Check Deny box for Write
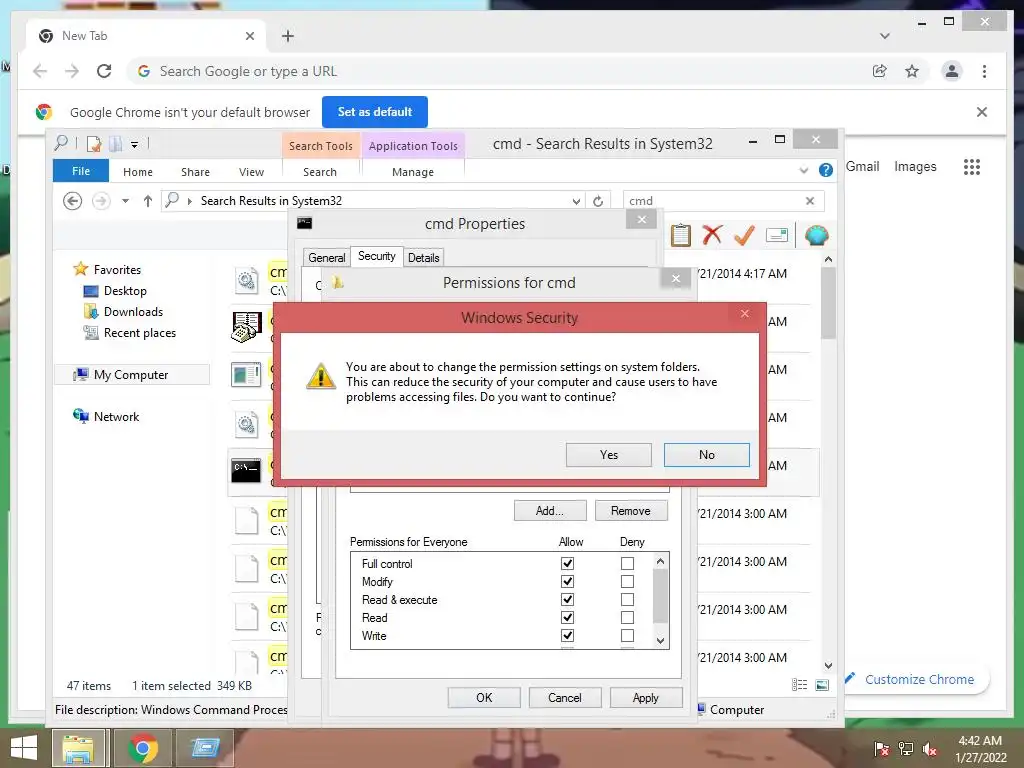The width and height of the screenshot is (1024, 768). coord(628,635)
